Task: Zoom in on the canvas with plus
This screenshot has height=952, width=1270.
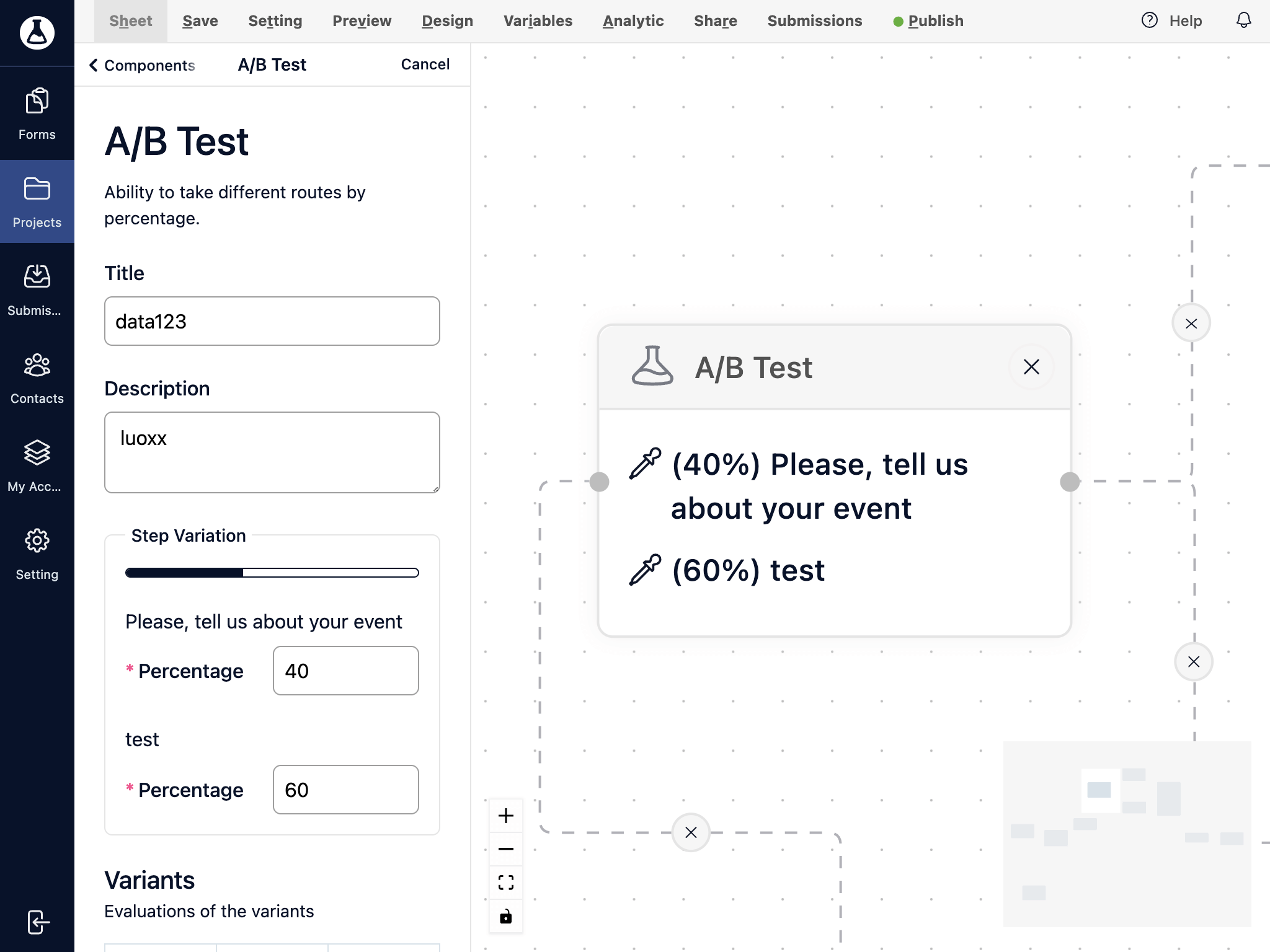Action: click(506, 816)
